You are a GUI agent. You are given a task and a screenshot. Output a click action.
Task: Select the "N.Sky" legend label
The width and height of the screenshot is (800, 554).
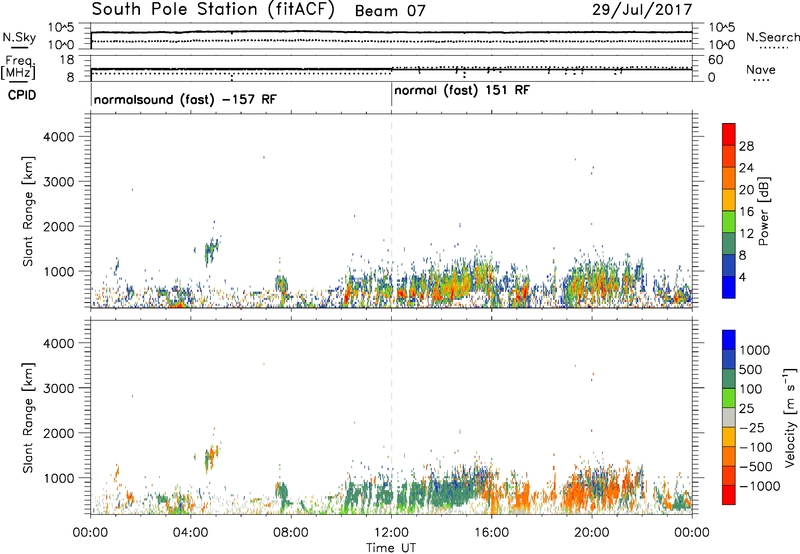(x=19, y=37)
